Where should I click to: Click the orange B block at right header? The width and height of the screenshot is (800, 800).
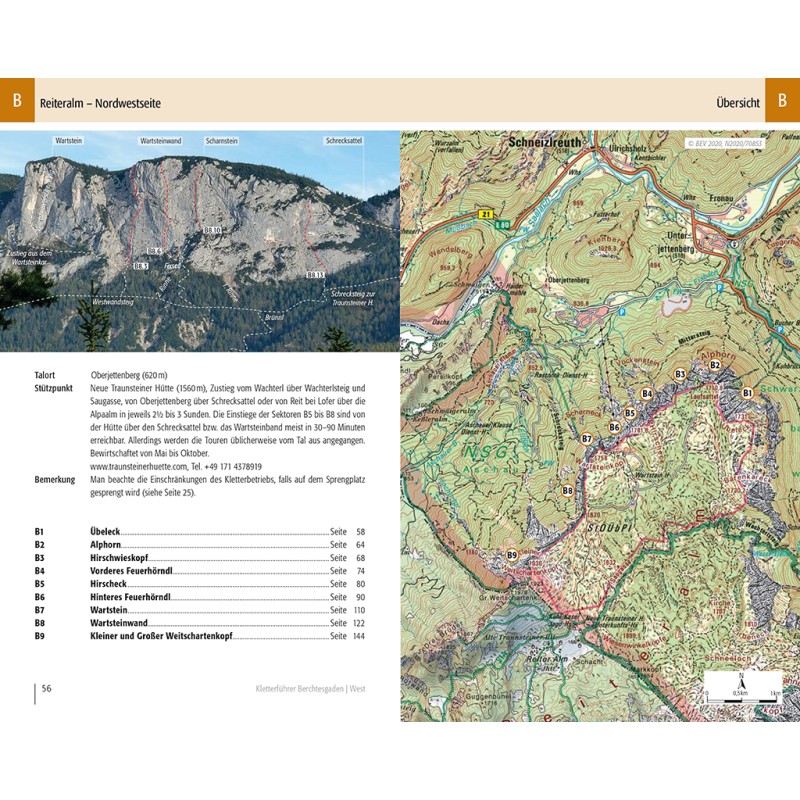(783, 100)
